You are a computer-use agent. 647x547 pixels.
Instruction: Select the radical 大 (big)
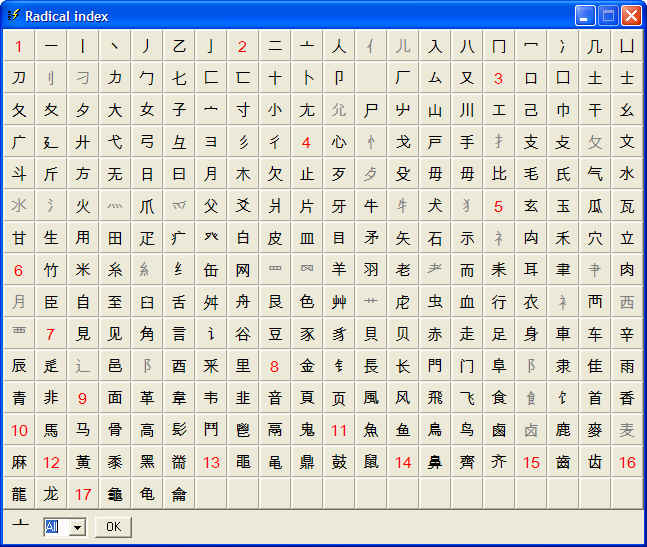115,110
